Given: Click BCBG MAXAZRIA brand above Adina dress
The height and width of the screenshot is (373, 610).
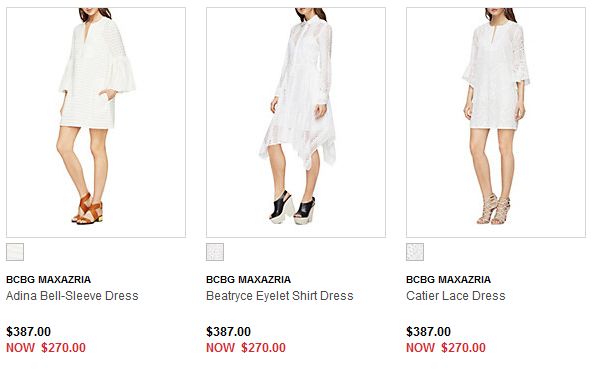Looking at the screenshot, I should 49,279.
